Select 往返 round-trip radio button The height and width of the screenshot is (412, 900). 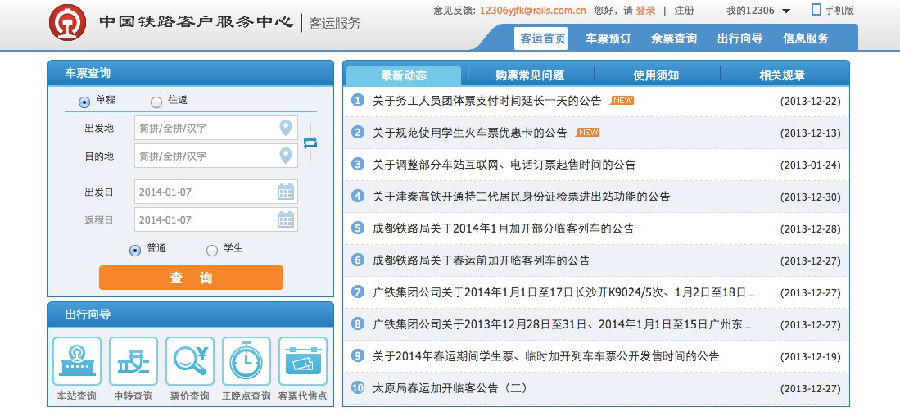pyautogui.click(x=156, y=102)
